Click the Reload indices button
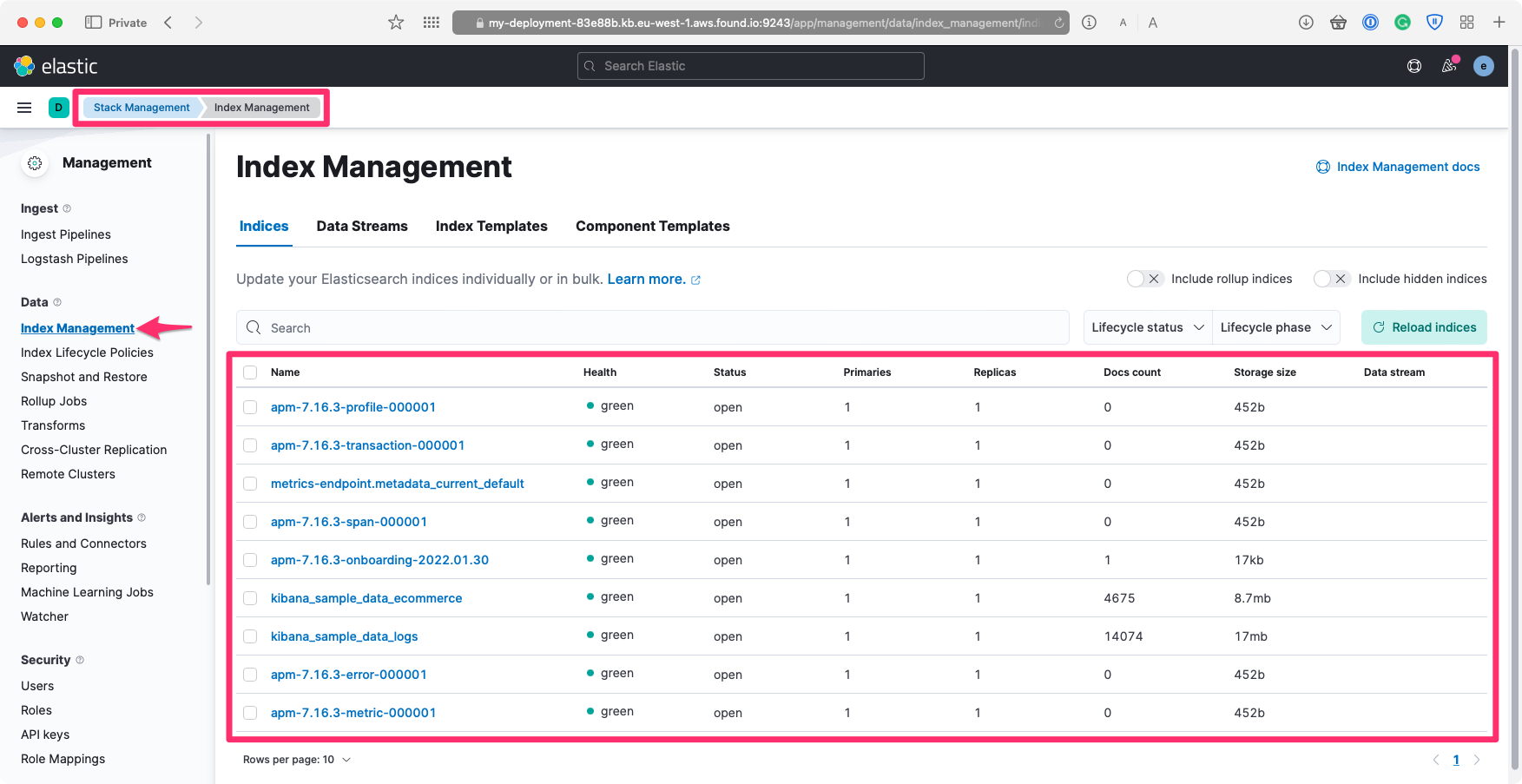The width and height of the screenshot is (1522, 784). [1424, 327]
